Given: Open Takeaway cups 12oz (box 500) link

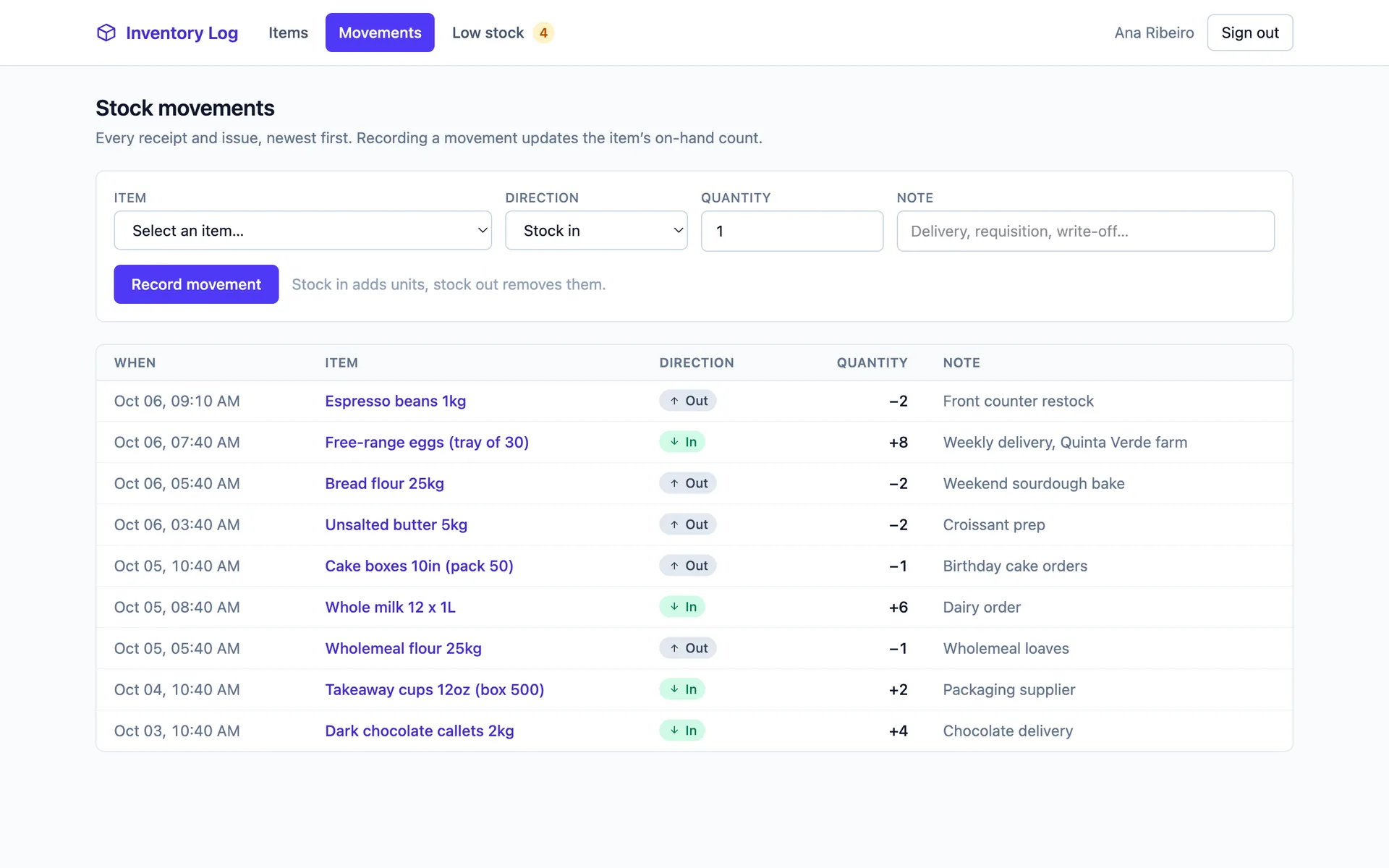Looking at the screenshot, I should 435,689.
